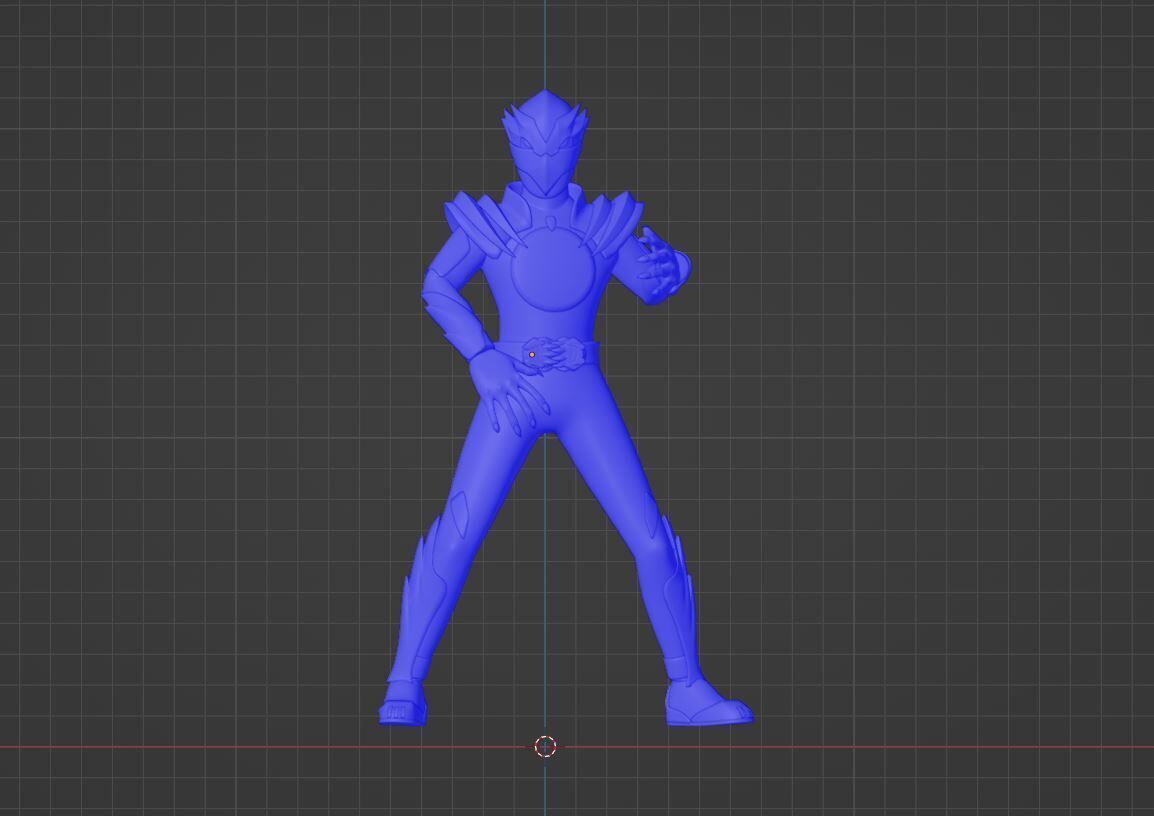Click the orange object origin dot on belt

pyautogui.click(x=532, y=355)
